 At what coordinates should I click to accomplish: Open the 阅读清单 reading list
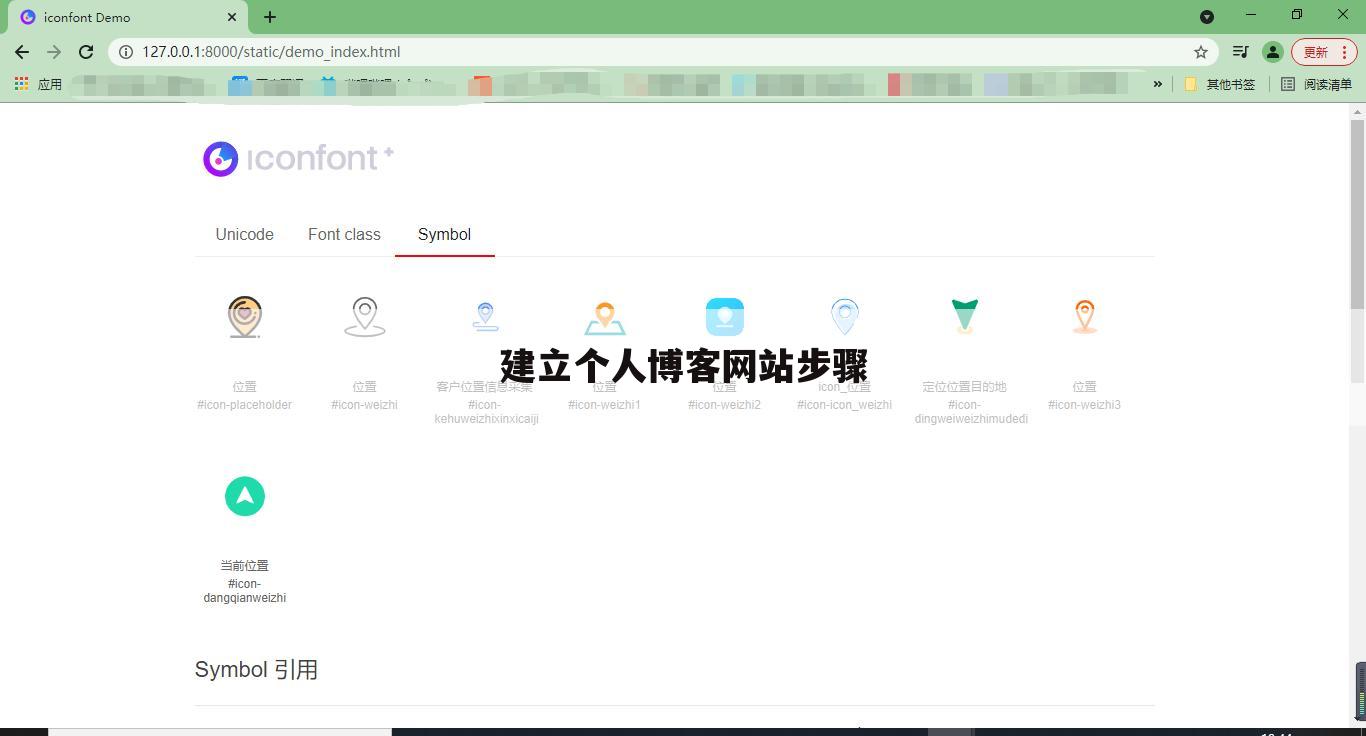1317,85
